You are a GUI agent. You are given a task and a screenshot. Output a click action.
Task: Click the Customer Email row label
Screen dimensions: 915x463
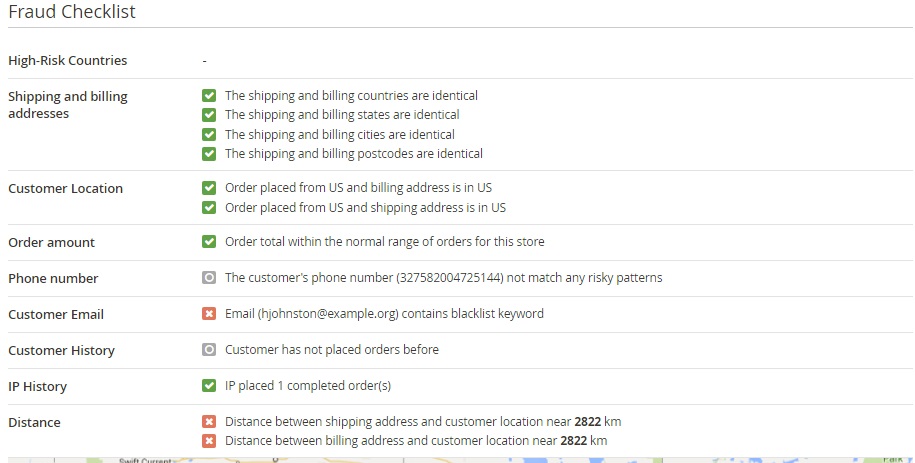point(56,315)
